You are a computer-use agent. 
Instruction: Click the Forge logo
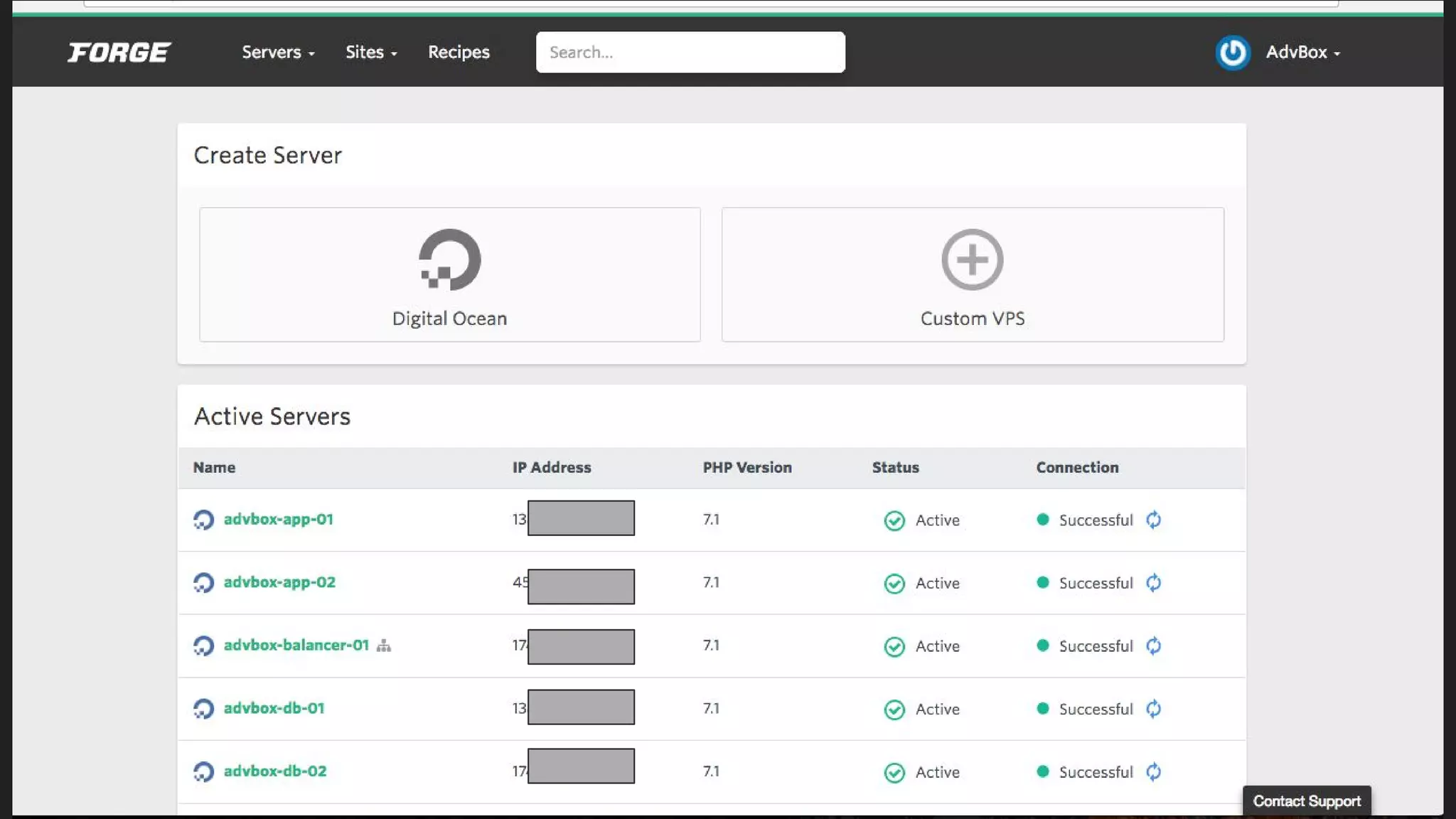[119, 53]
